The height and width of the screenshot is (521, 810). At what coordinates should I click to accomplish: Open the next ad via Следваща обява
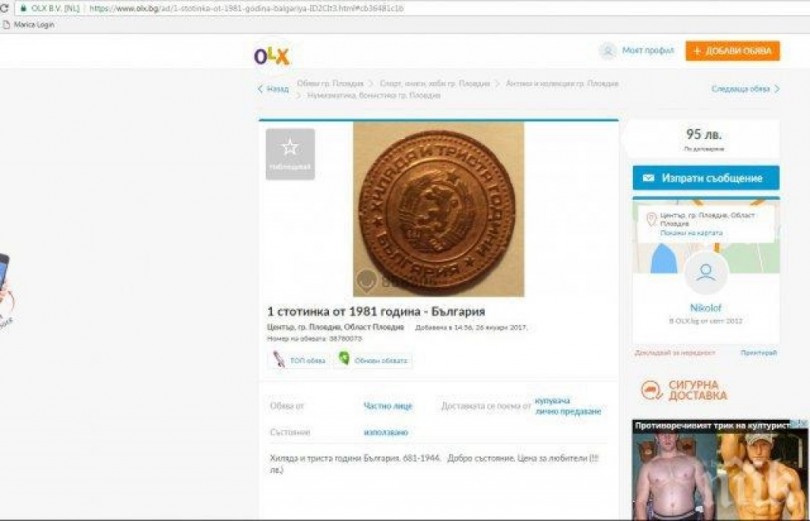coord(745,89)
